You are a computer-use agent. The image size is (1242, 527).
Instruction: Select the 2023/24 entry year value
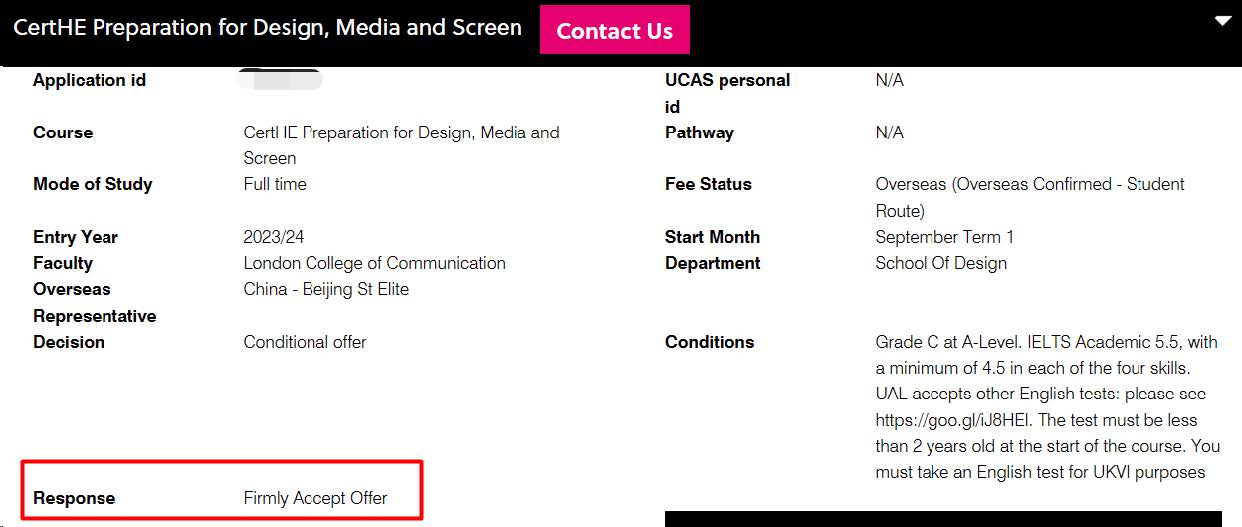point(273,237)
